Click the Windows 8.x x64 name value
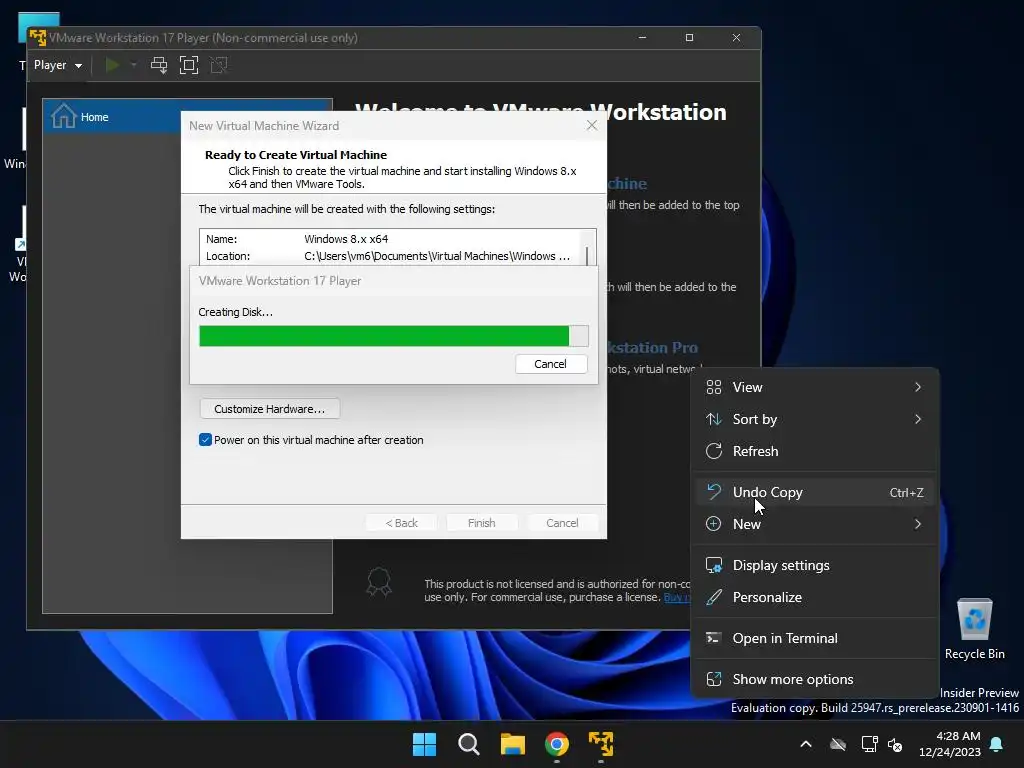 click(x=346, y=239)
